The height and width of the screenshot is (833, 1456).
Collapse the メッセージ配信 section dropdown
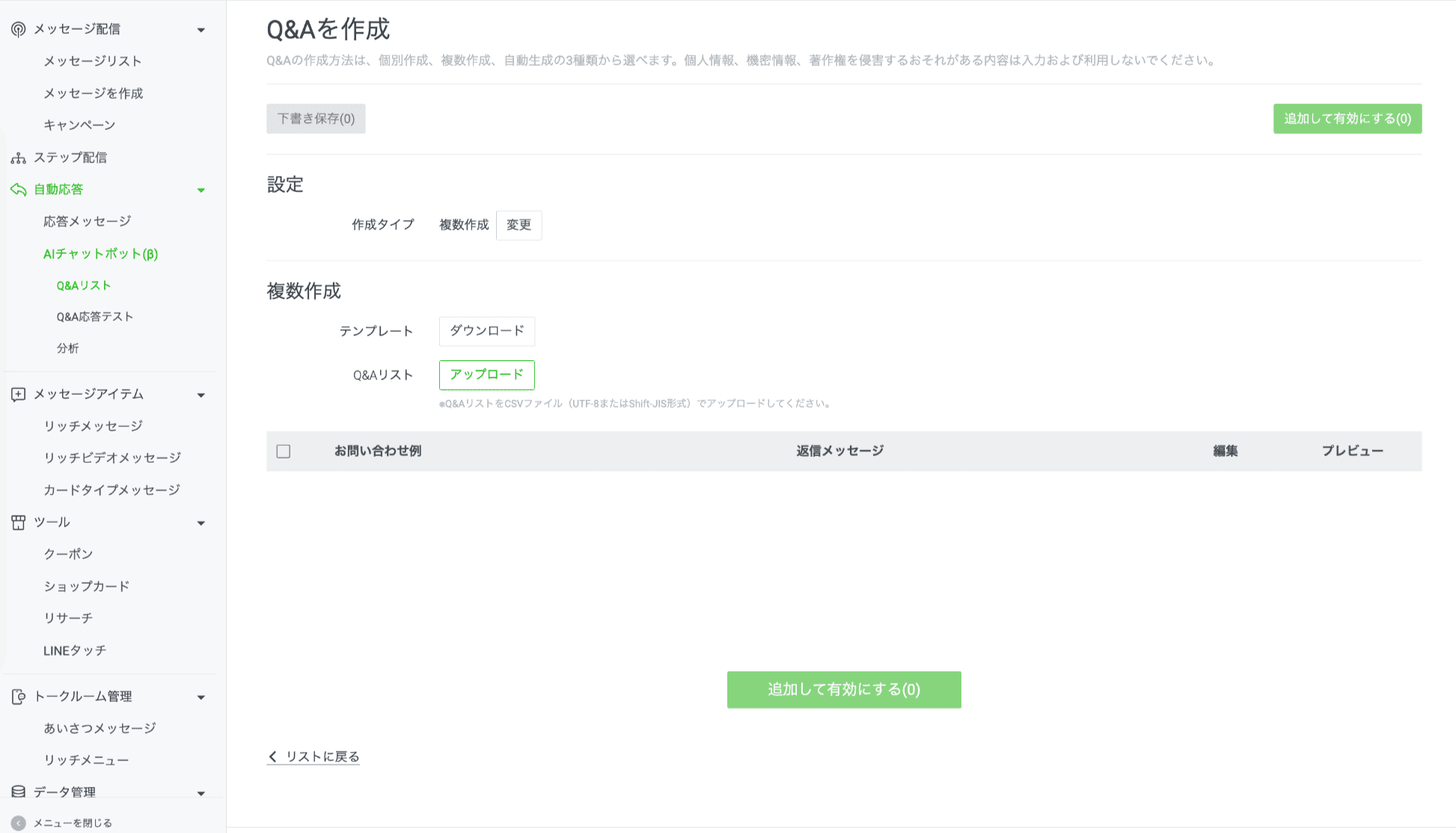[201, 29]
